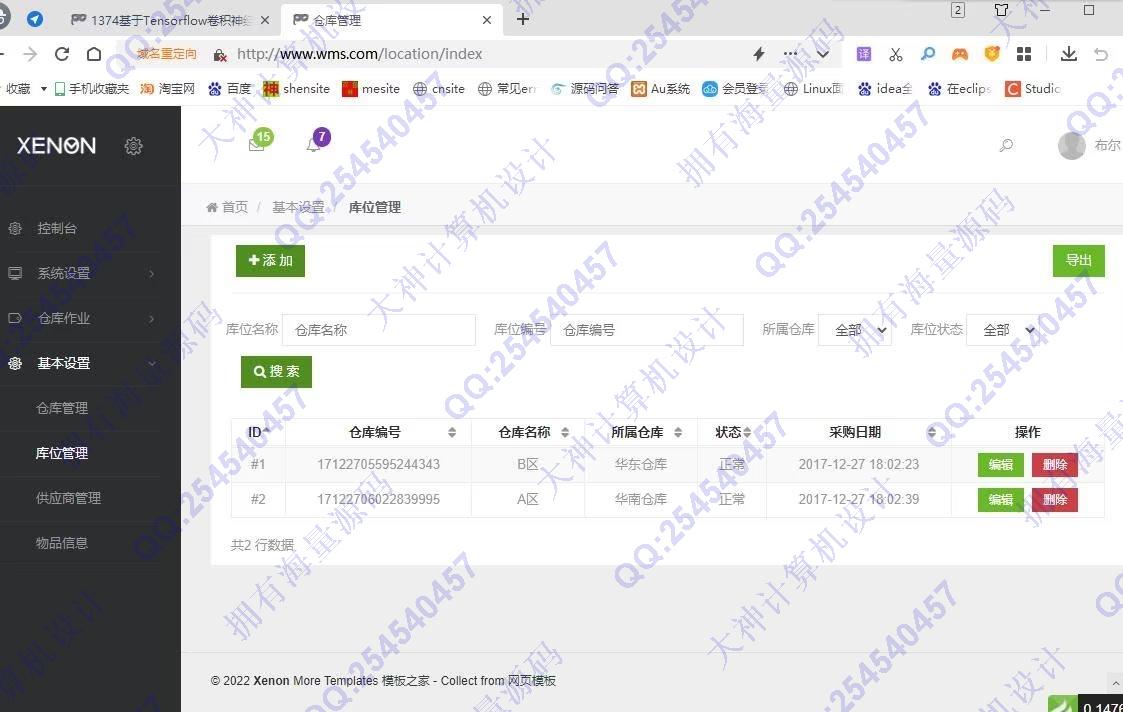Viewport: 1123px width, 712px height.
Task: Click the 库位名称 input field
Action: [x=379, y=330]
